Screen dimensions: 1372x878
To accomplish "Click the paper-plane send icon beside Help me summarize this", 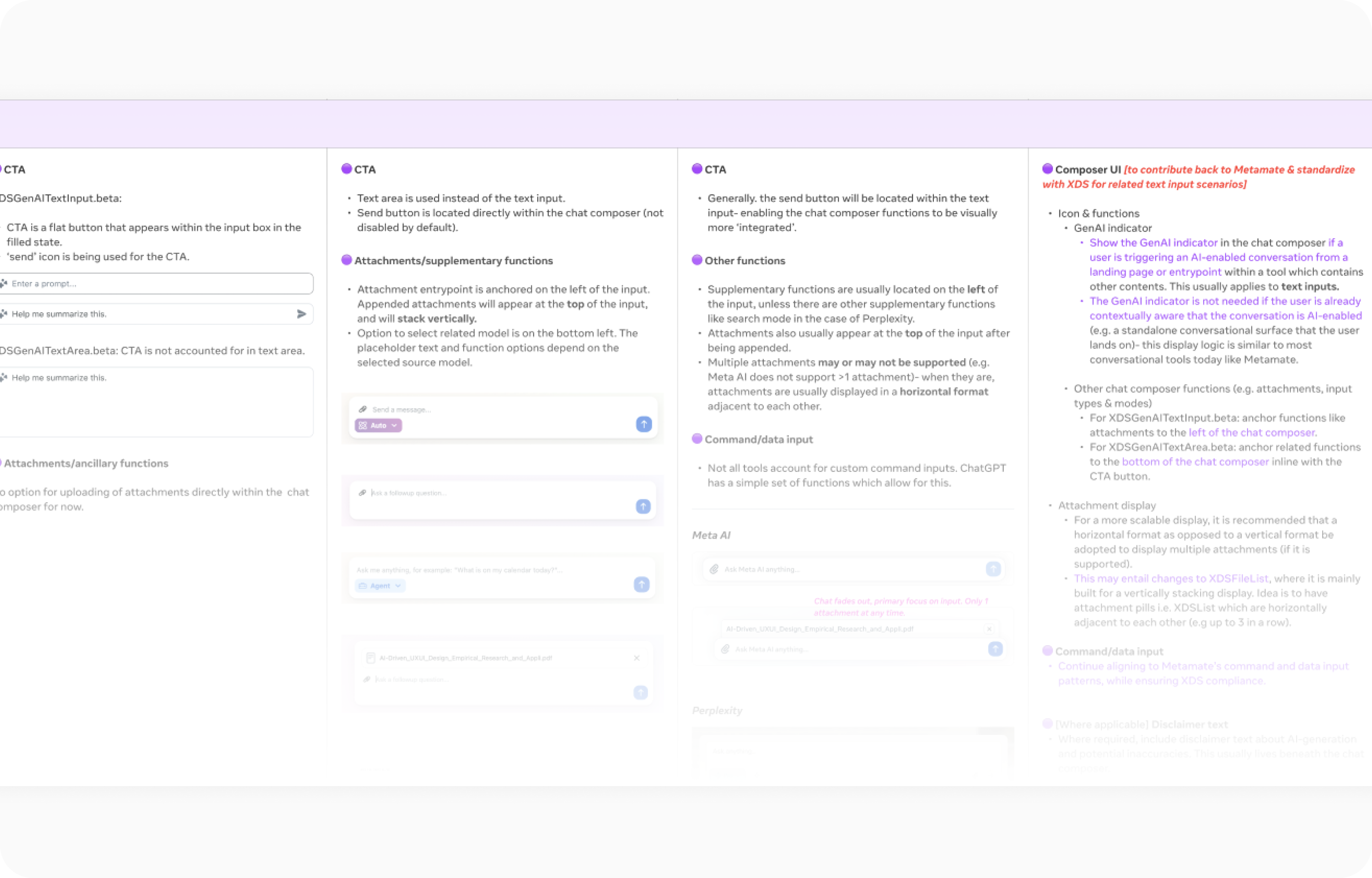I will point(302,314).
